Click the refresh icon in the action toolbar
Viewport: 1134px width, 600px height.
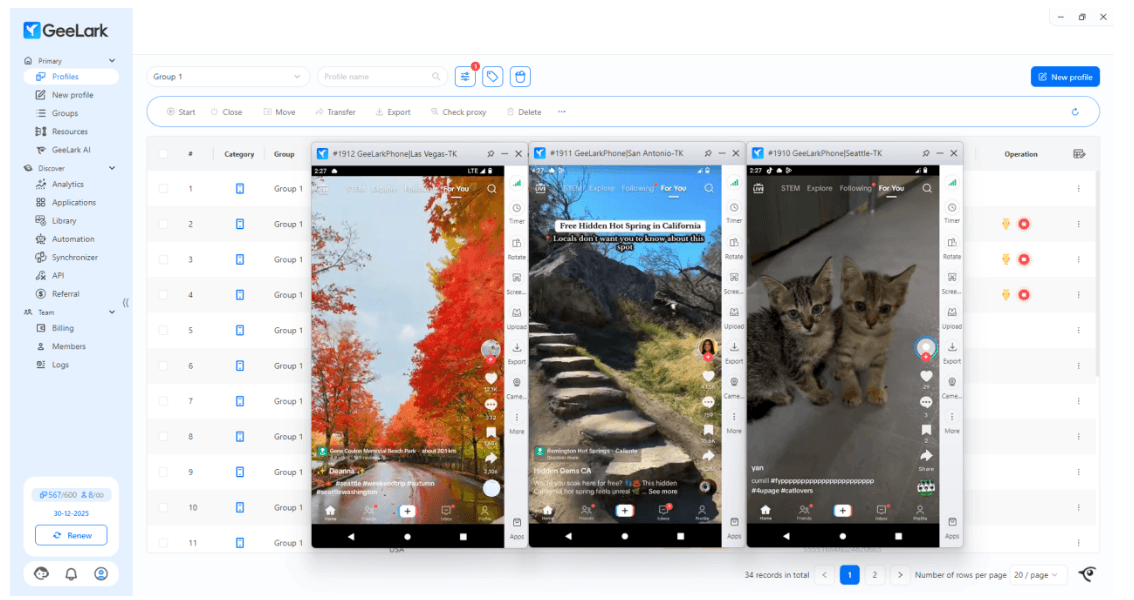pos(1075,112)
